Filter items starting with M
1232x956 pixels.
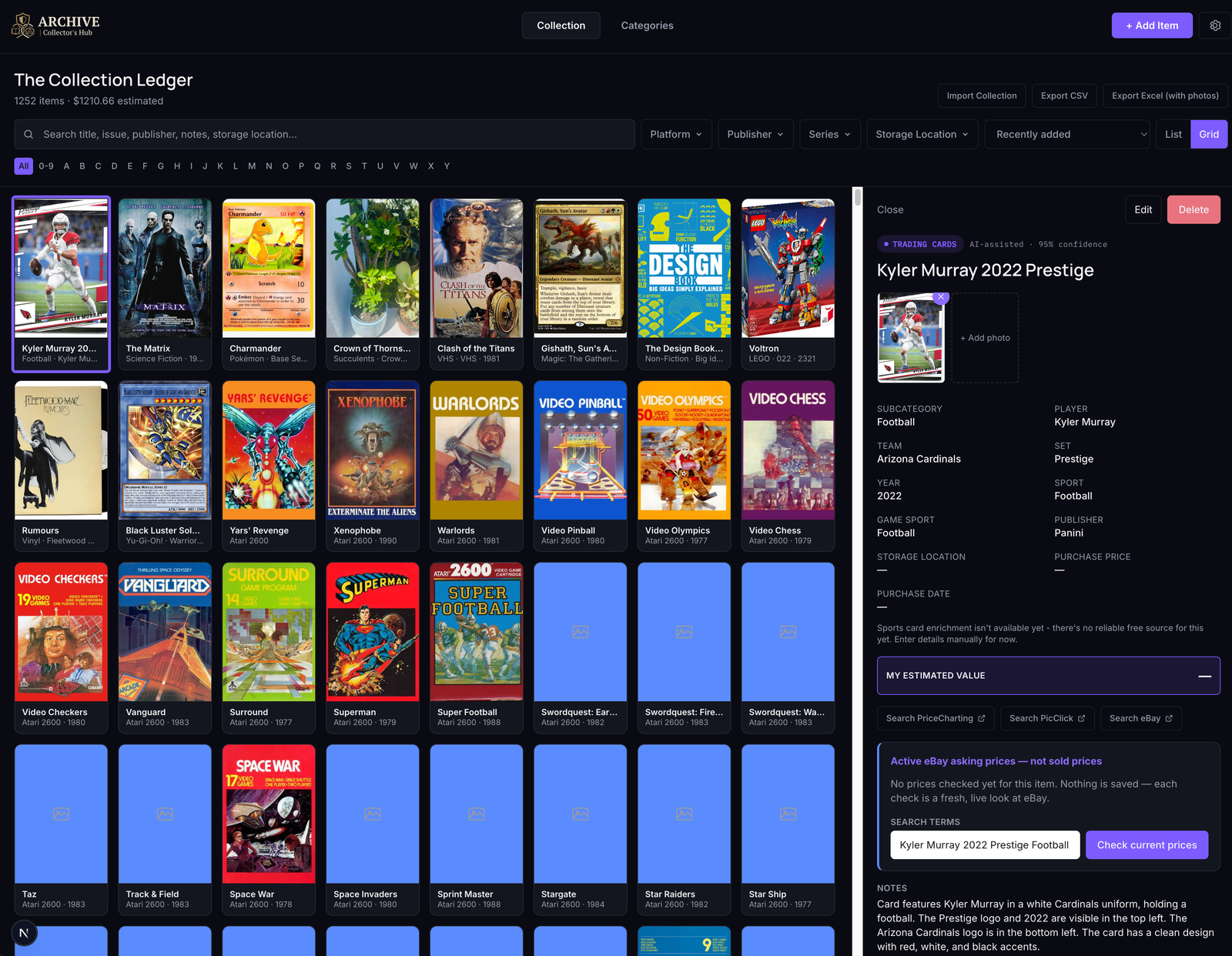click(252, 166)
